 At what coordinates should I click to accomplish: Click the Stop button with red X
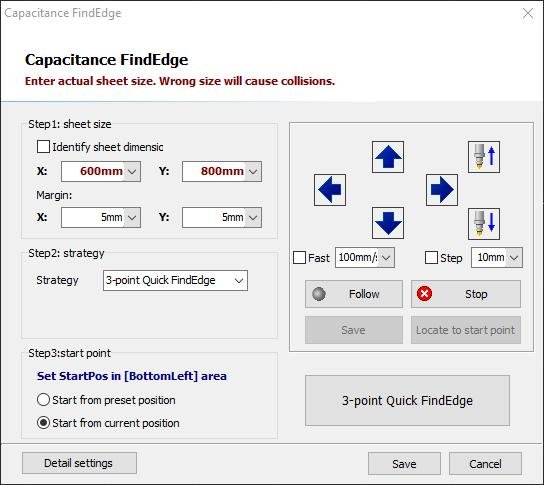pyautogui.click(x=466, y=294)
